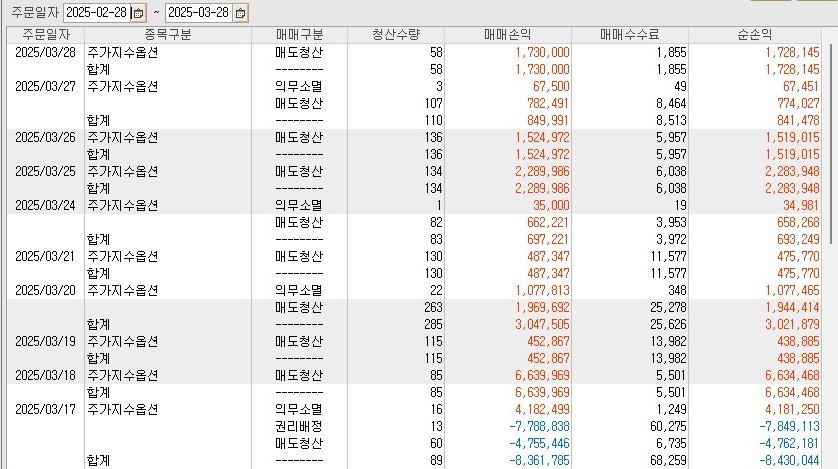Click profit value 35,000
This screenshot has height=469, width=838.
pos(551,206)
